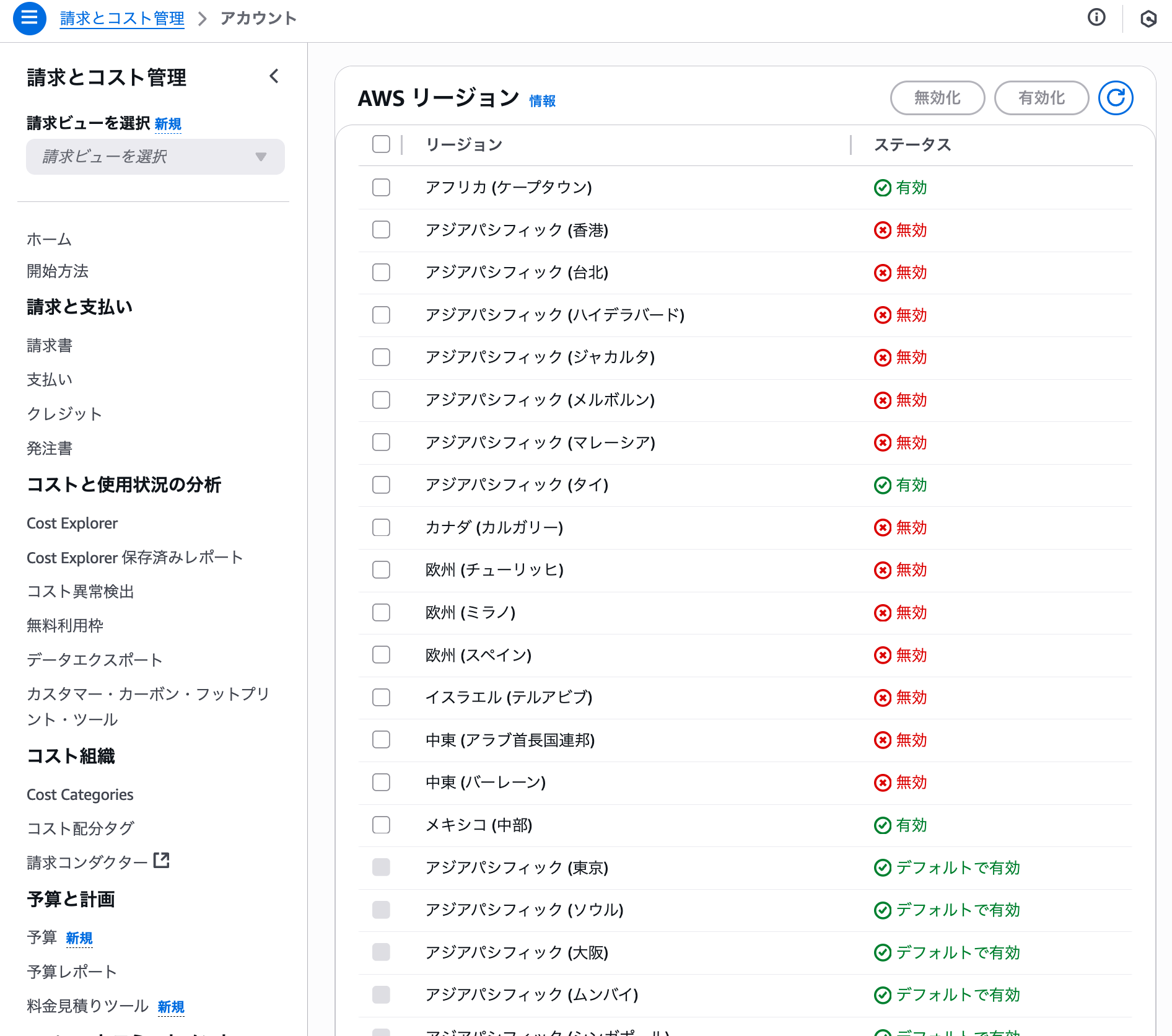Open Cost Categories page
1172x1036 pixels.
tap(80, 794)
